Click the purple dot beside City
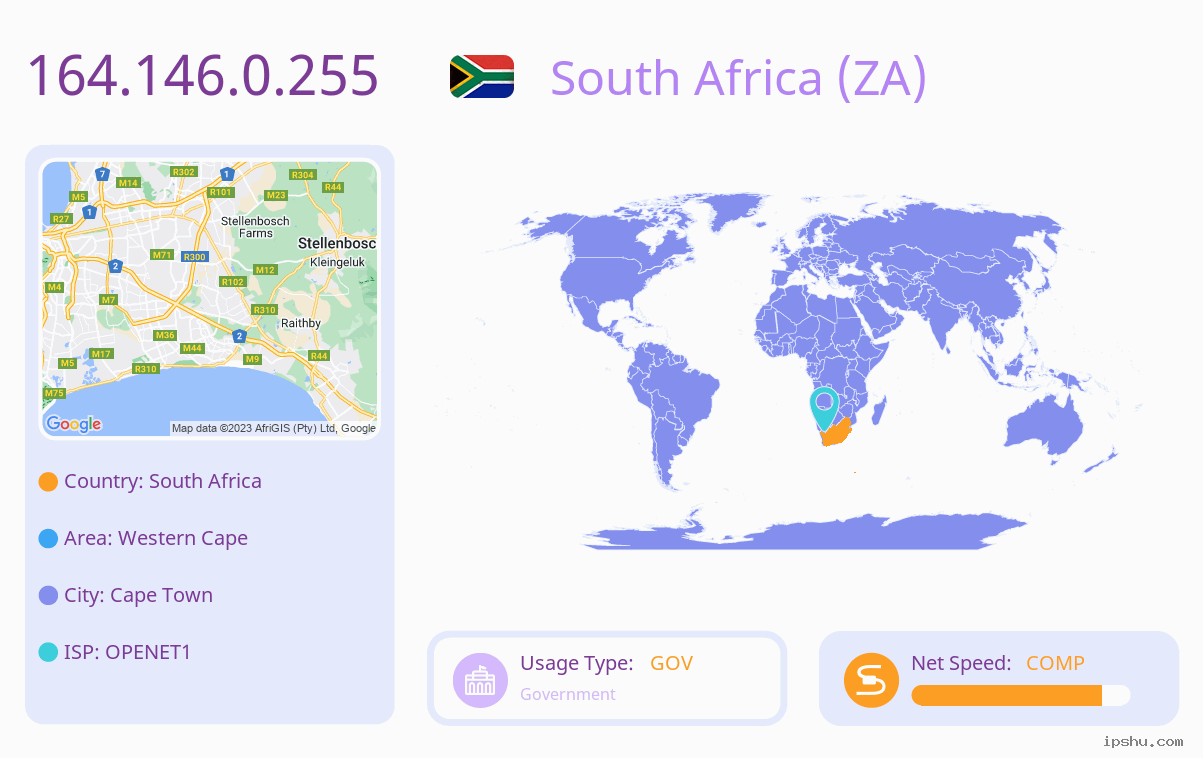The height and width of the screenshot is (758, 1203). [48, 596]
